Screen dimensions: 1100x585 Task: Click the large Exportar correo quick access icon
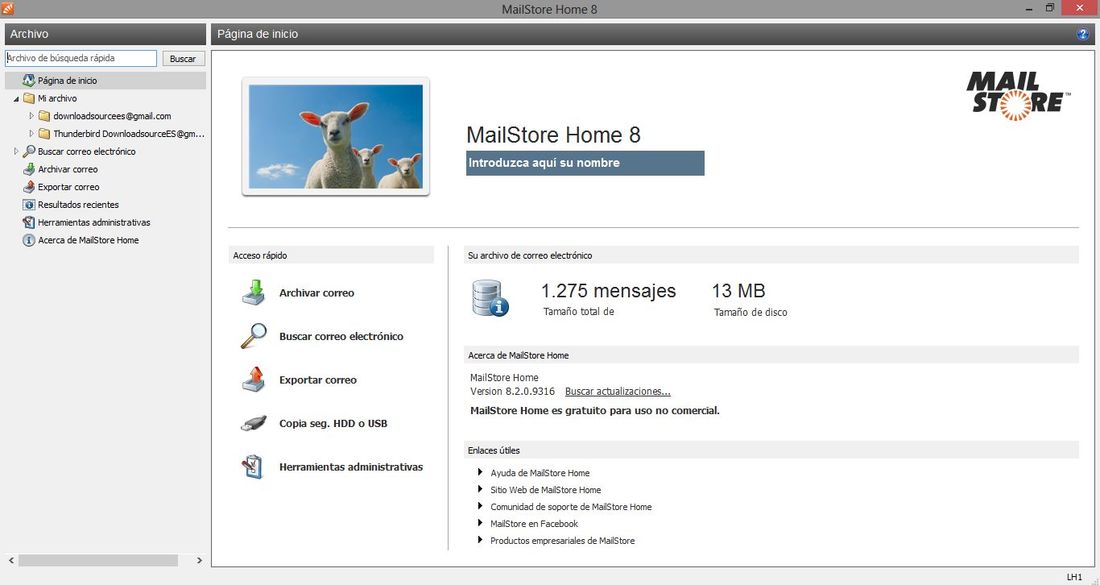coord(254,379)
